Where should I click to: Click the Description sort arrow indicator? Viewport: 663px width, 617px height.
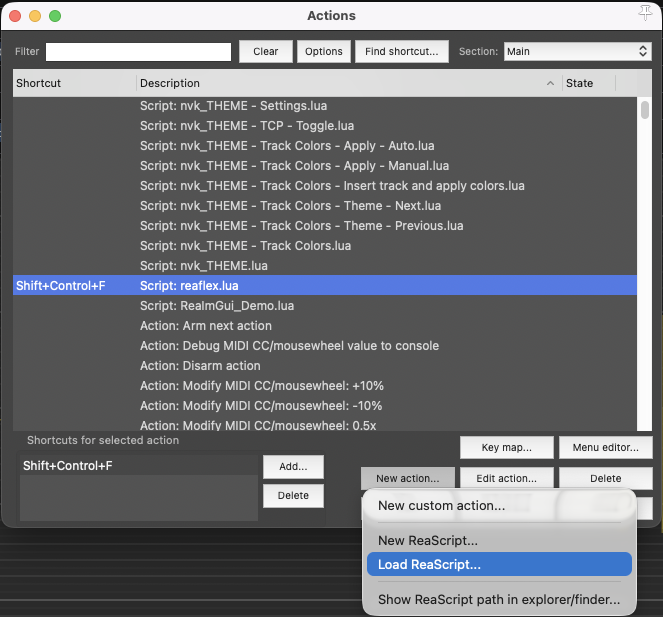pos(550,83)
